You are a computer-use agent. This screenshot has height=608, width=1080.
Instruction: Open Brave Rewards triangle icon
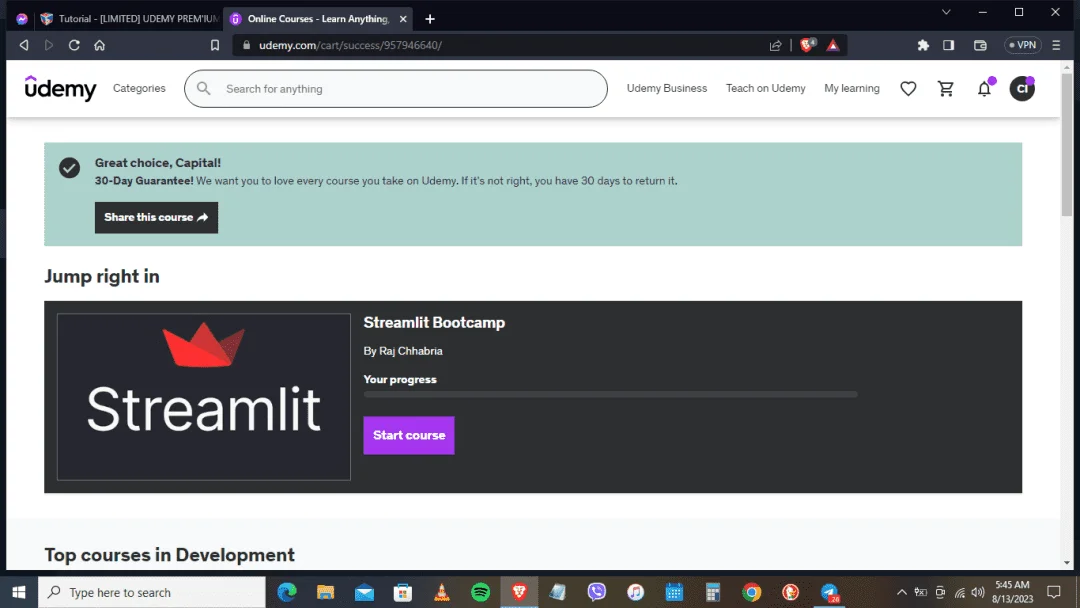coord(833,45)
